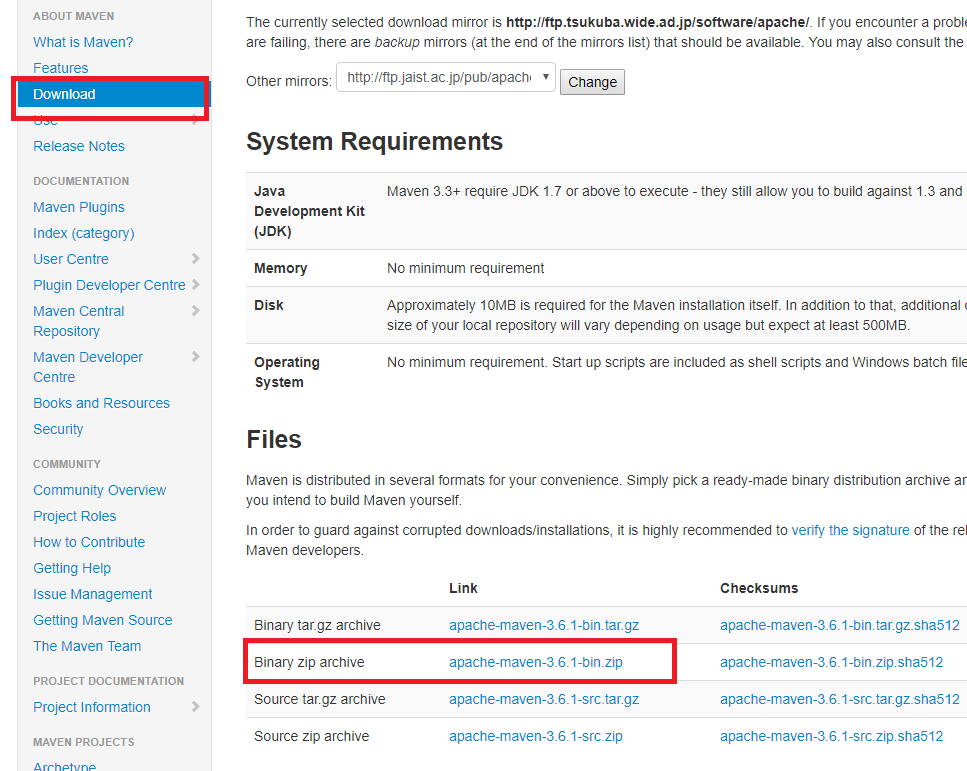This screenshot has height=771, width=967.
Task: Click the Source zip archive row label
Action: (x=311, y=736)
